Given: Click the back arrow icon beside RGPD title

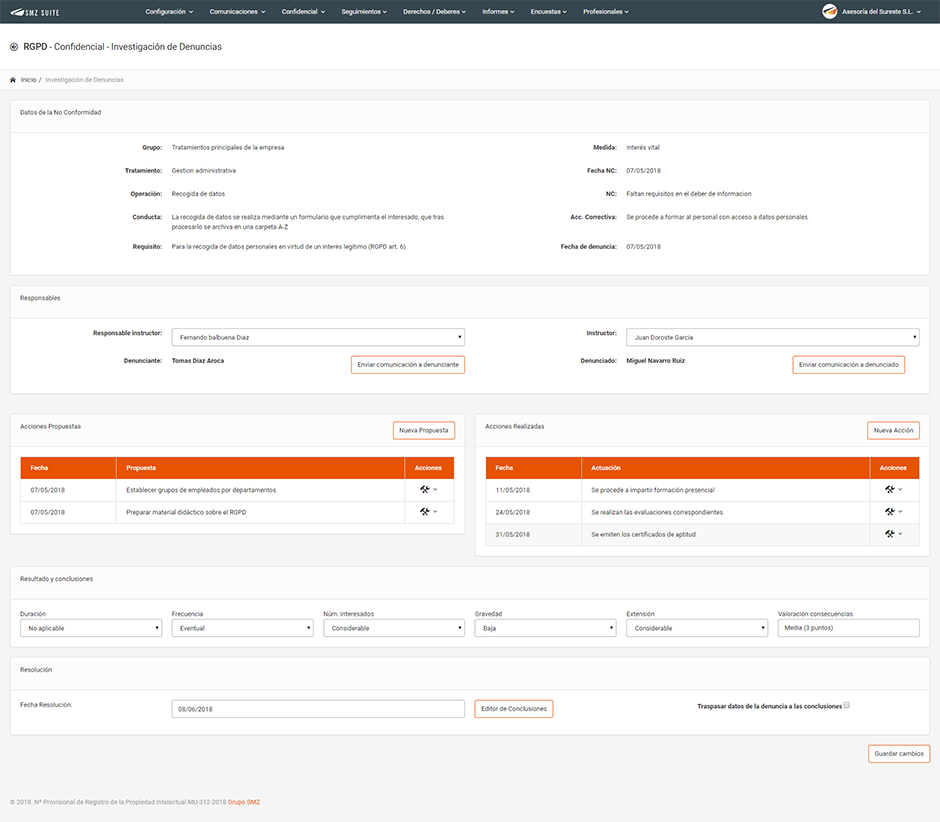Looking at the screenshot, I should coord(14,47).
